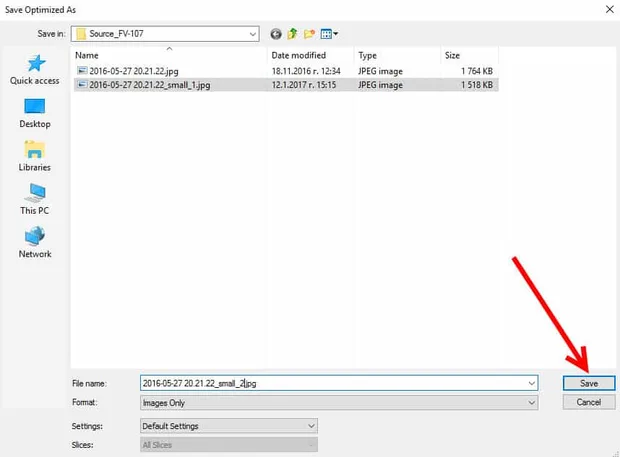Click the Back navigation icon
620x457 pixels.
click(x=276, y=34)
